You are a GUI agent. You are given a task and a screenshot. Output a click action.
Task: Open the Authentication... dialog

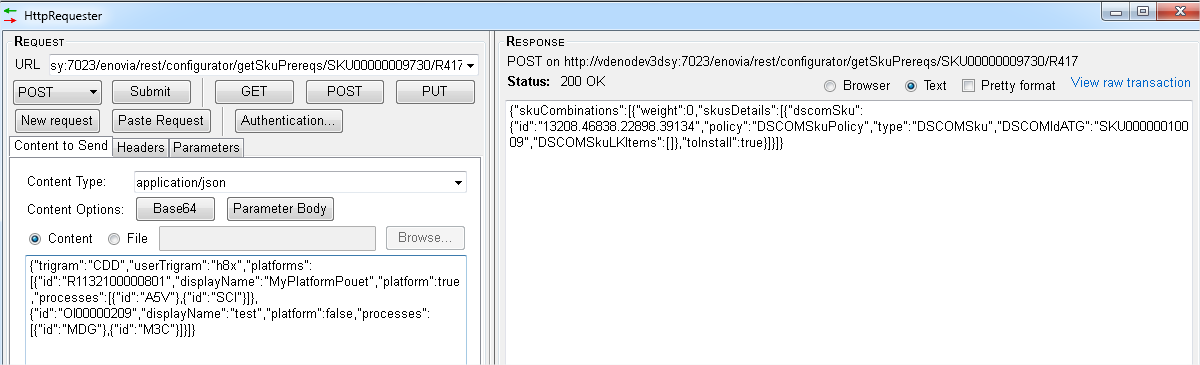pos(290,121)
